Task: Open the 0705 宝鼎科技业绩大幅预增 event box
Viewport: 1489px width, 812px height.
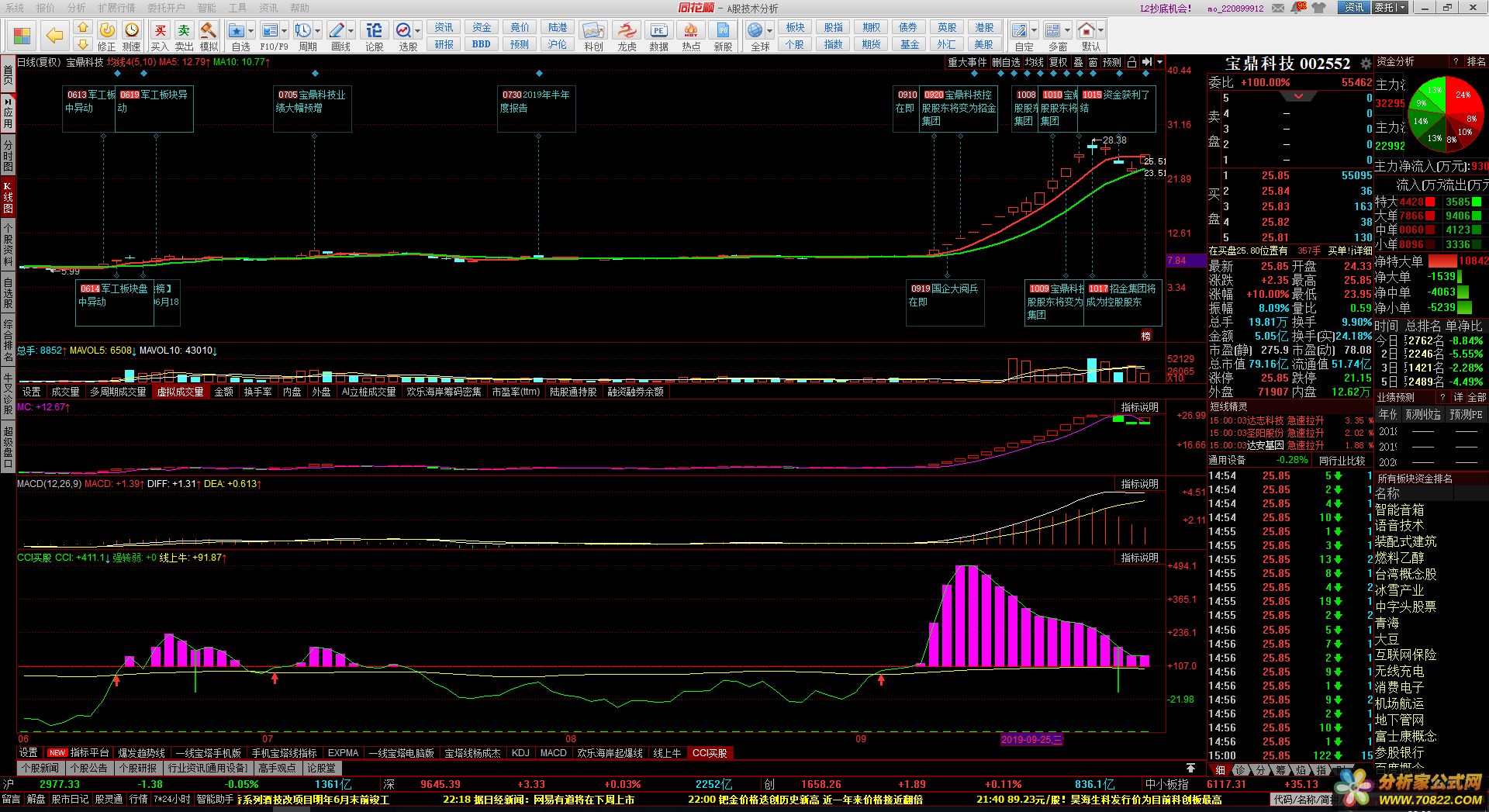Action: coord(312,109)
